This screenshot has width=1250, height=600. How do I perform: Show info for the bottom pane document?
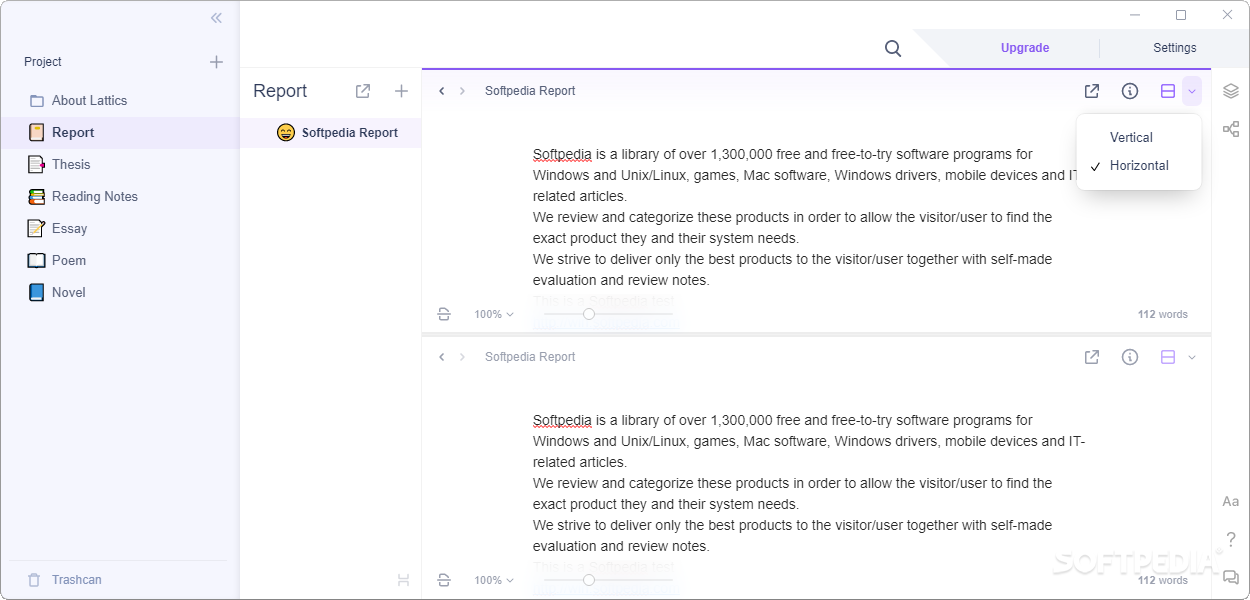tap(1130, 357)
